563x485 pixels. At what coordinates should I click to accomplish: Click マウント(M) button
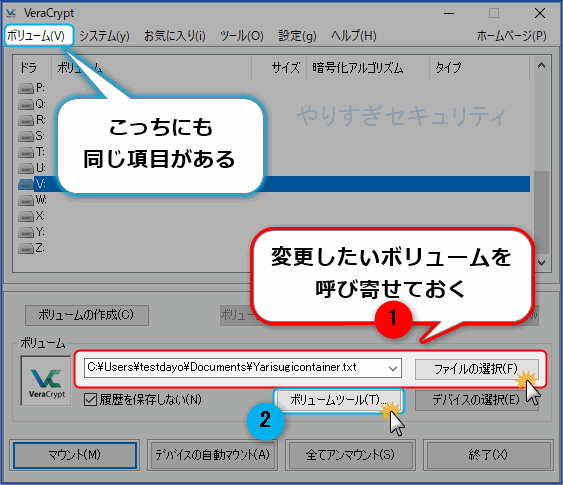pyautogui.click(x=75, y=455)
